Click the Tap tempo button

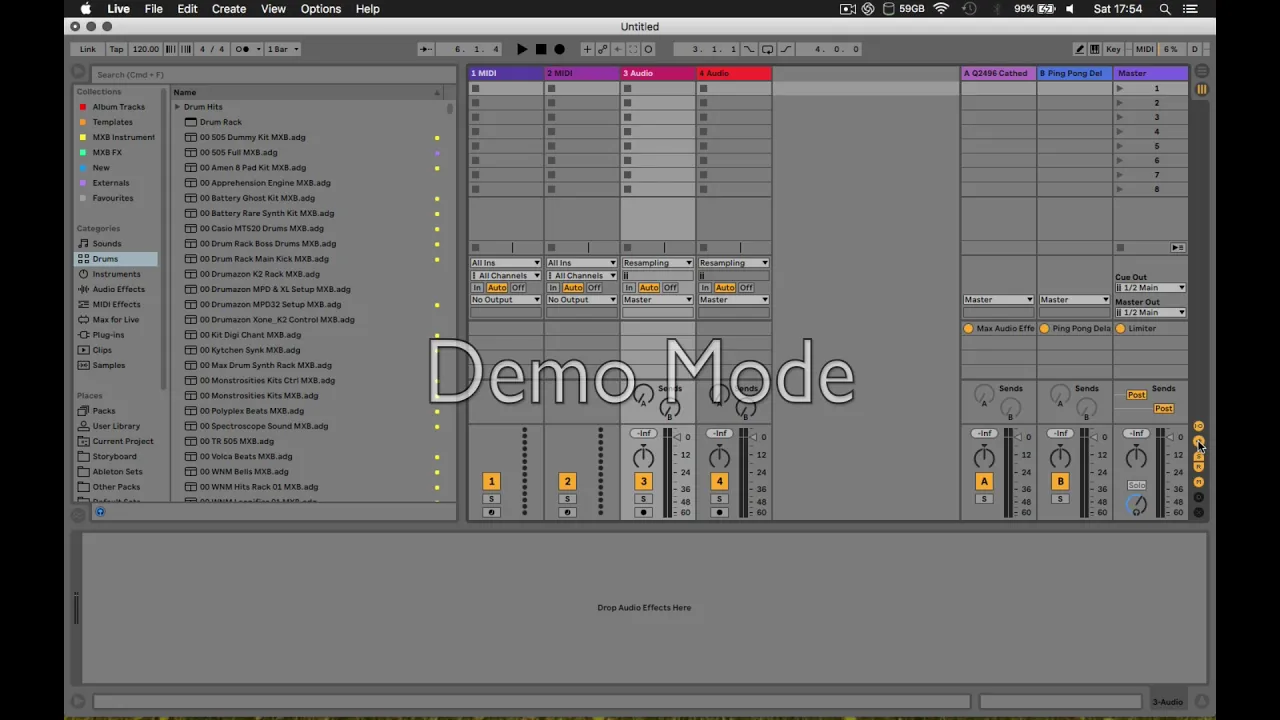(117, 49)
